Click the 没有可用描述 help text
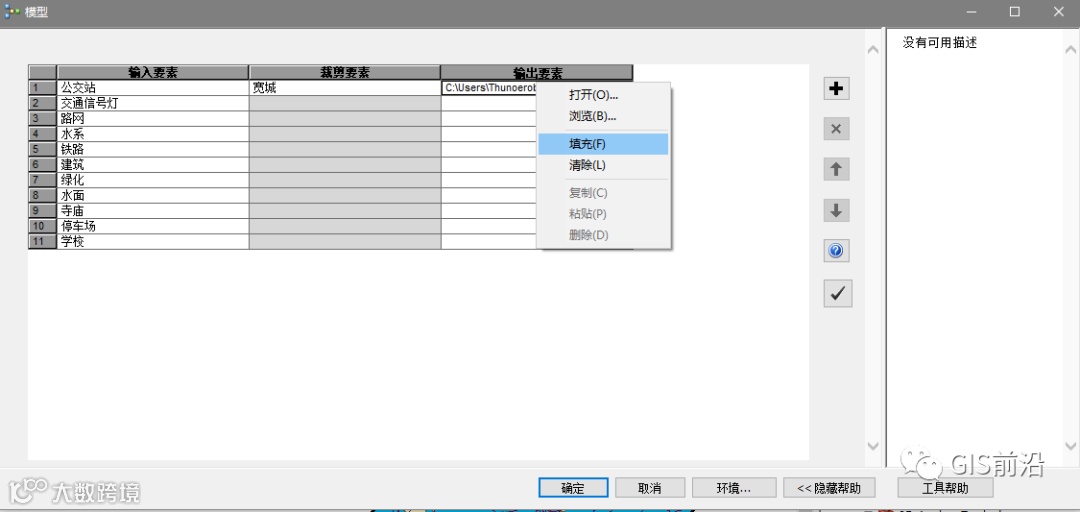 click(x=939, y=43)
